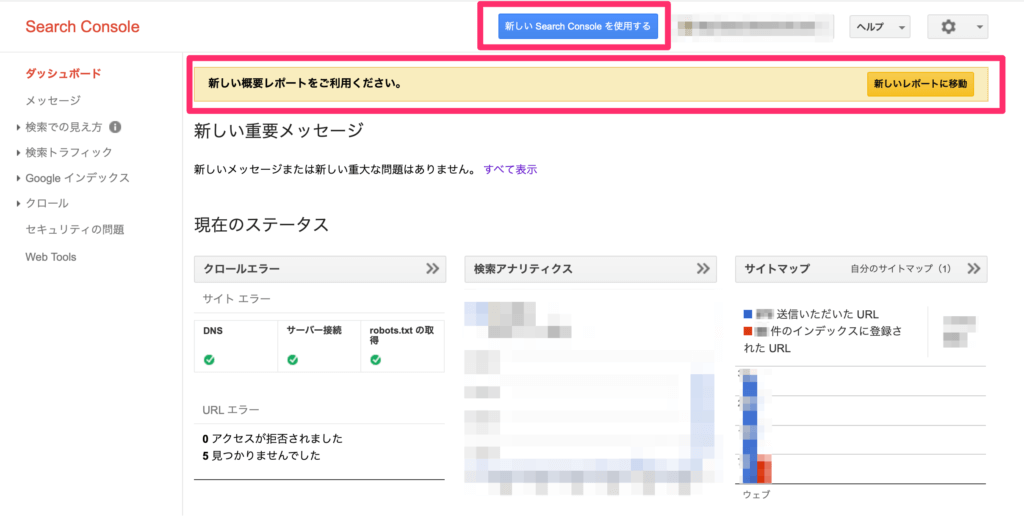Click the サーバー接続 label
The width and height of the screenshot is (1024, 519).
pyautogui.click(x=314, y=330)
